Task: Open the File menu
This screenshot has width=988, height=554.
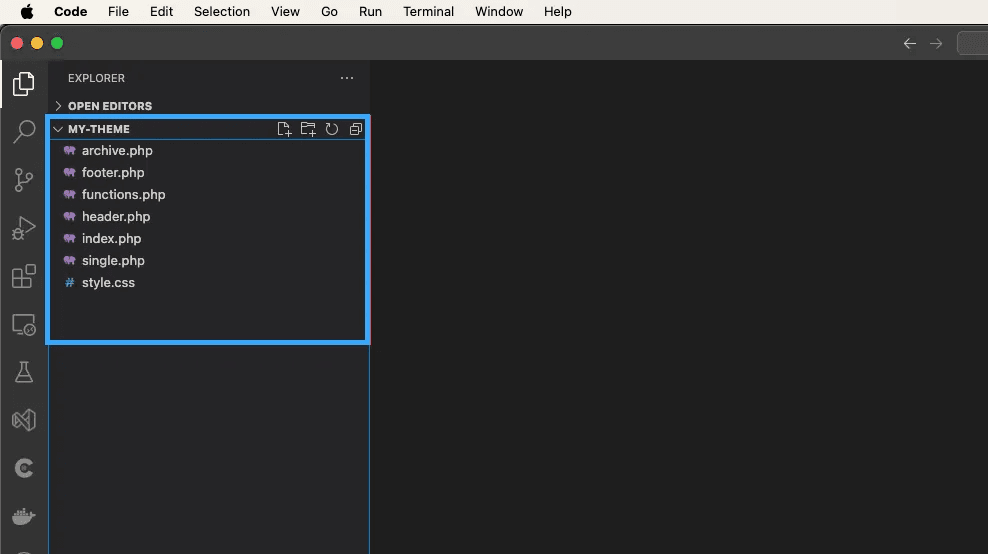Action: click(118, 11)
